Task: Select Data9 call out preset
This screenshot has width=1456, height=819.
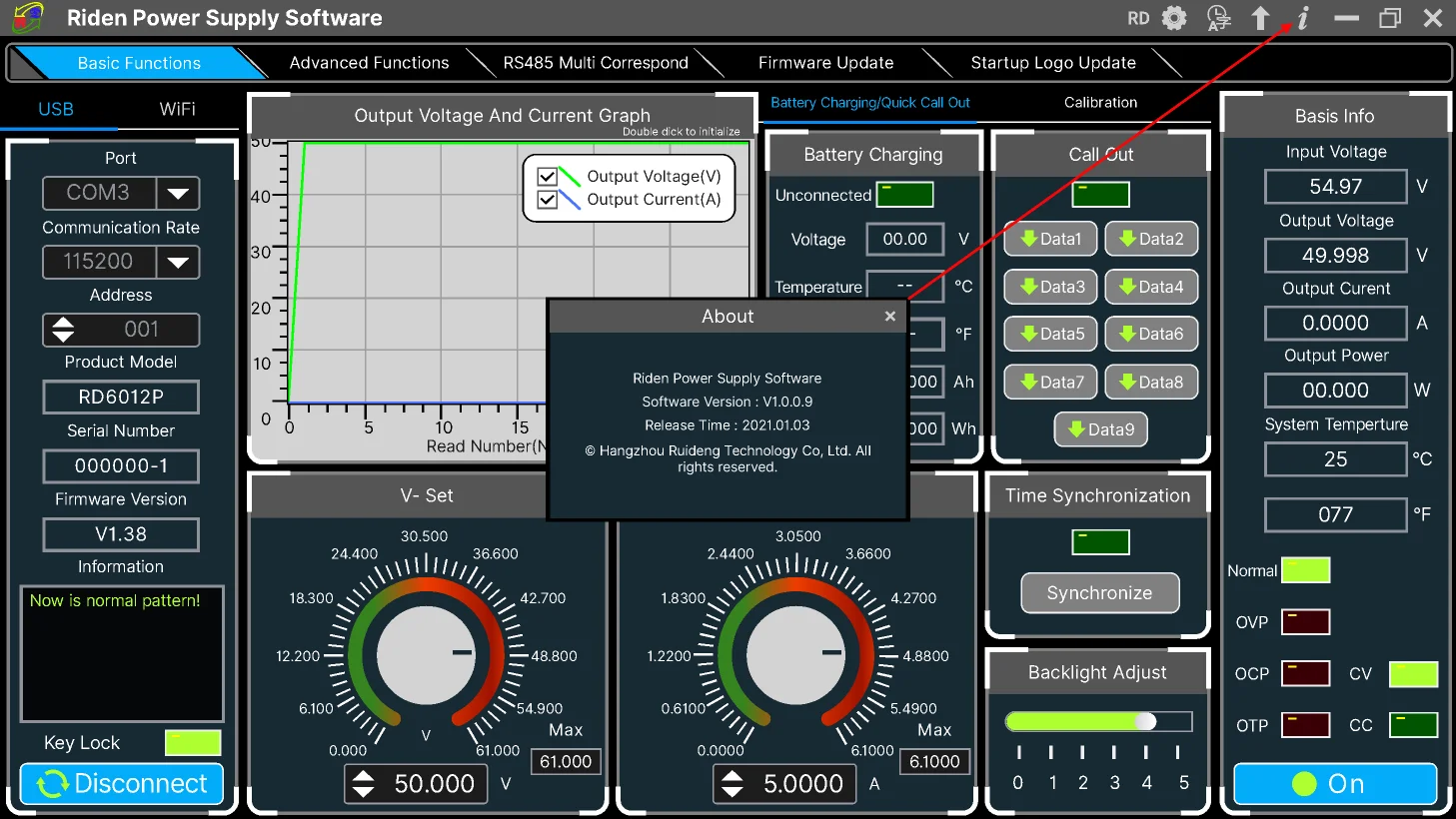Action: 1100,429
